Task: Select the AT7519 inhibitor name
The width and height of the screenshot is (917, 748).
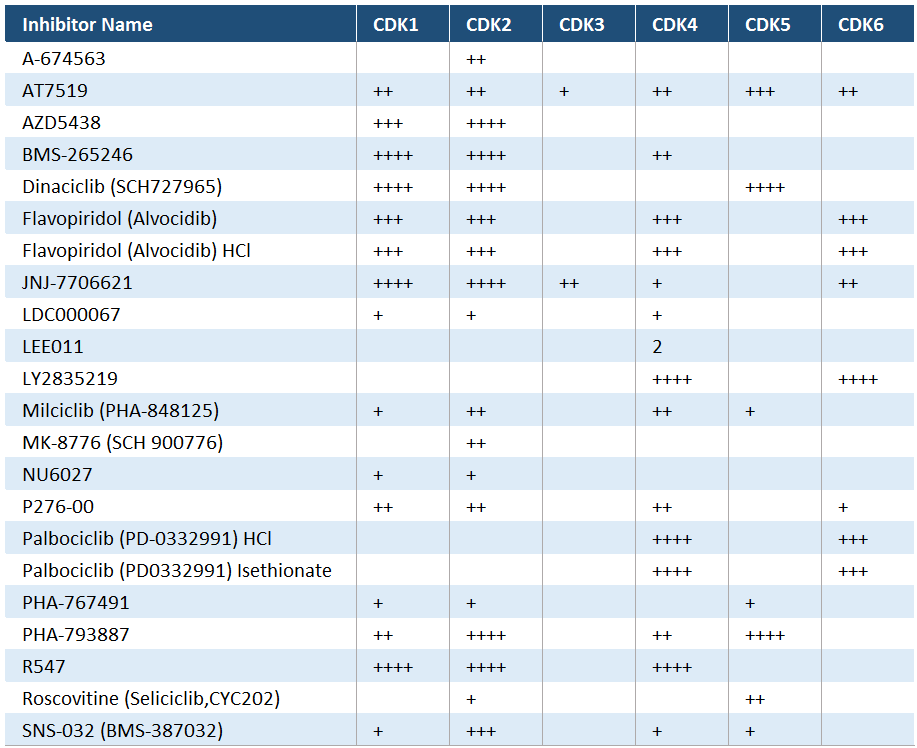Action: click(x=55, y=91)
